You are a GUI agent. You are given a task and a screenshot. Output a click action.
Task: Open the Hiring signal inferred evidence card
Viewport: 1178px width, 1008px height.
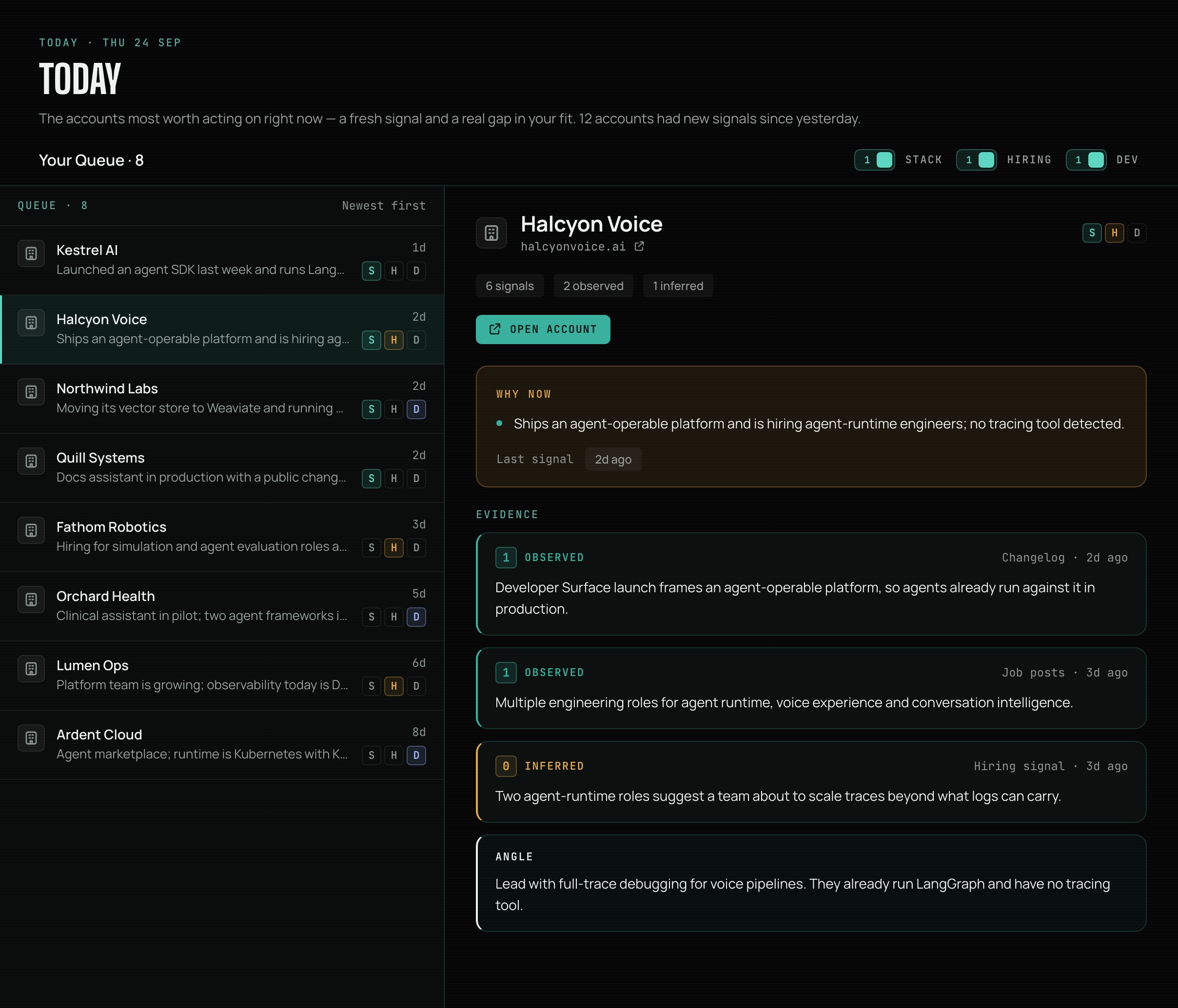tap(811, 782)
